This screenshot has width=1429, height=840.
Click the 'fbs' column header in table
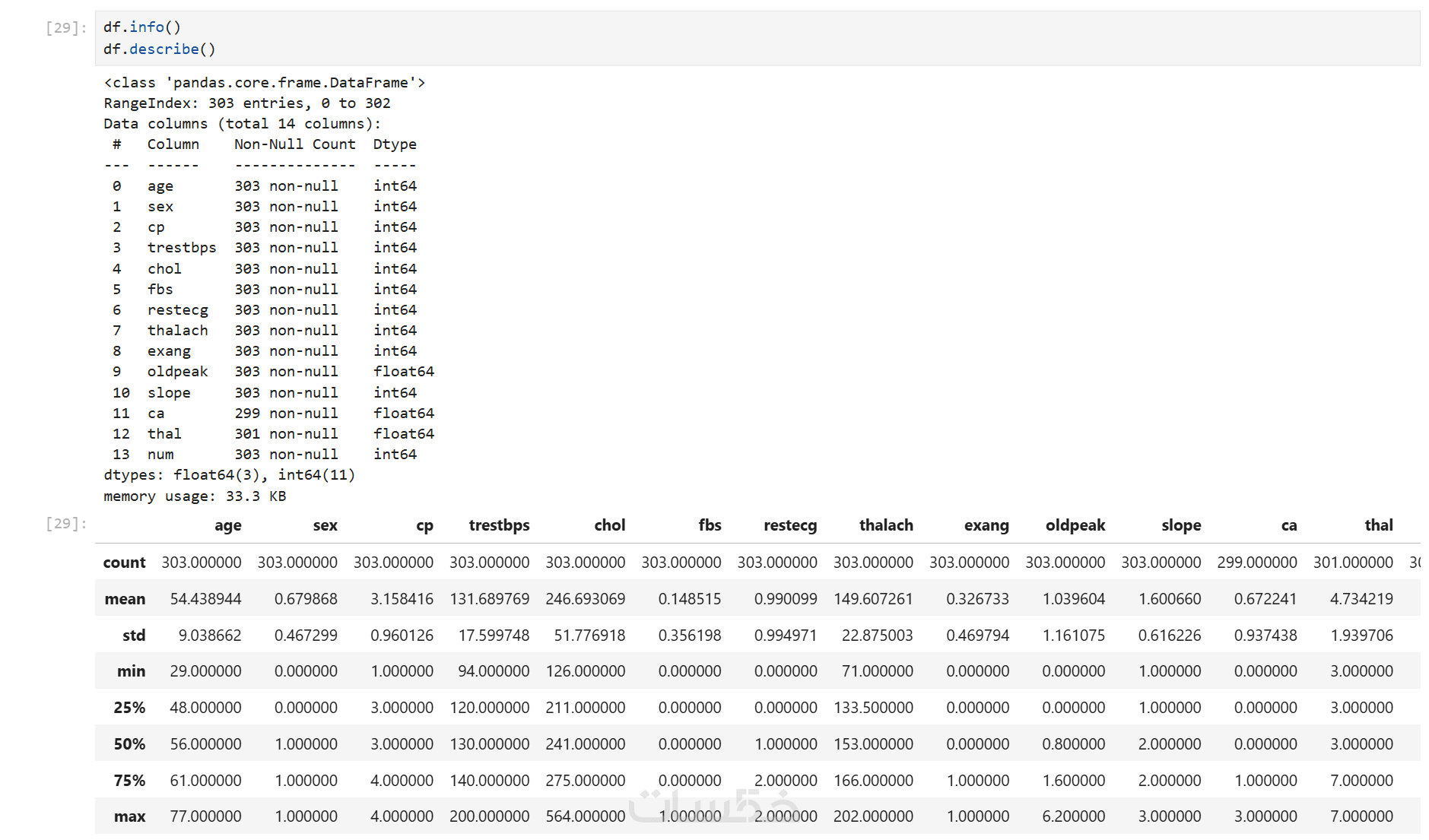[710, 525]
